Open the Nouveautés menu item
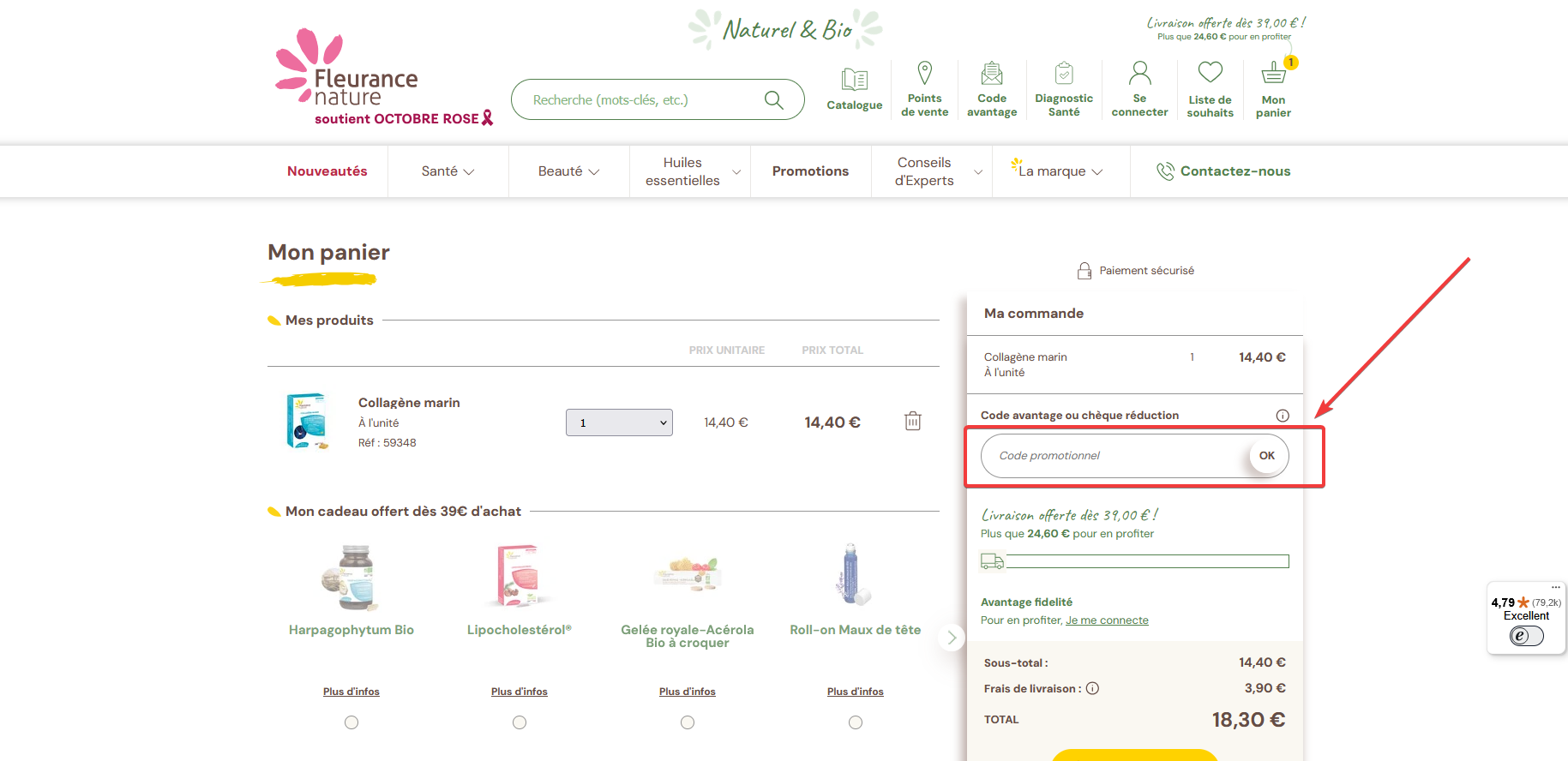The image size is (1568, 761). click(327, 171)
